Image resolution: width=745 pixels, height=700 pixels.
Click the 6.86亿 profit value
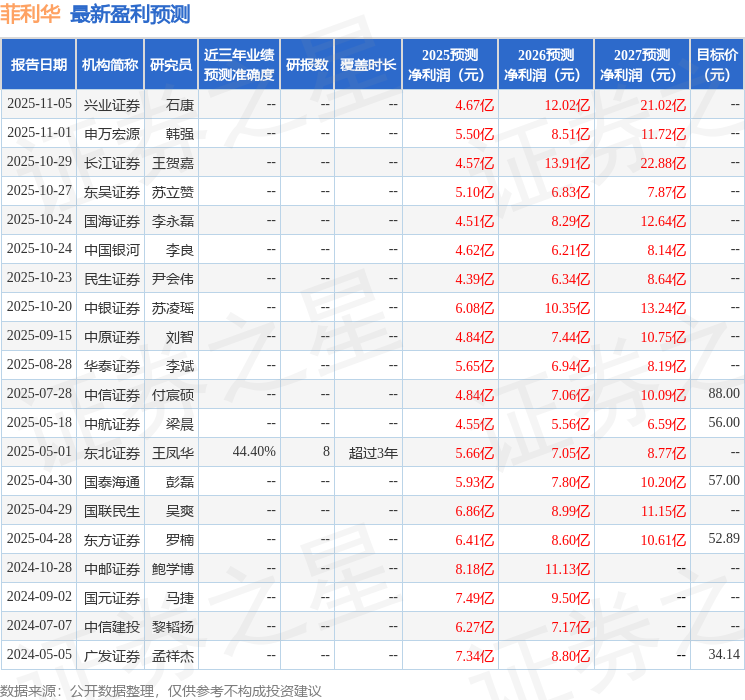[x=474, y=510]
